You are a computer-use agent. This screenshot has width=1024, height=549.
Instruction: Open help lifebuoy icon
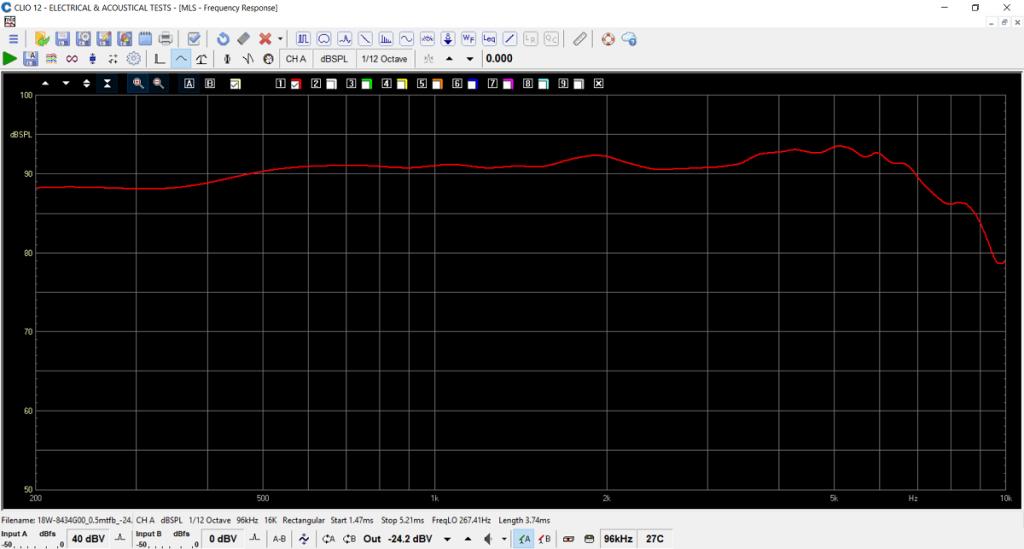(x=608, y=39)
